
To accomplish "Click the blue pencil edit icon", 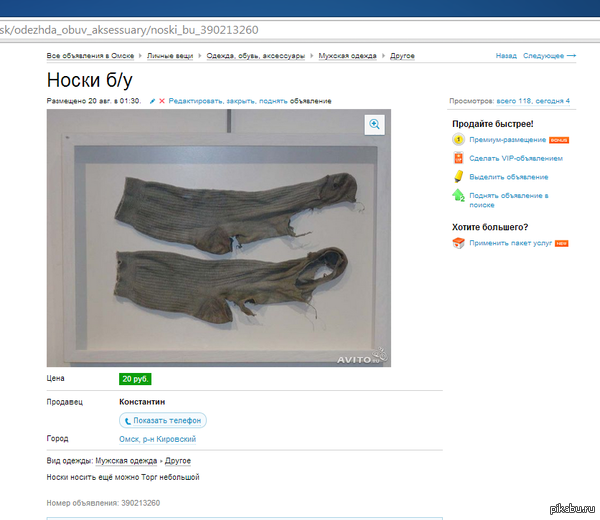I will [152, 101].
